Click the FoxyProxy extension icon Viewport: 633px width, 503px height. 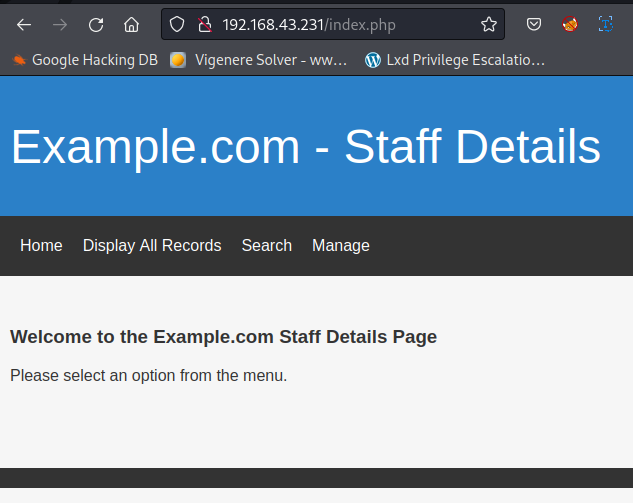tap(569, 25)
